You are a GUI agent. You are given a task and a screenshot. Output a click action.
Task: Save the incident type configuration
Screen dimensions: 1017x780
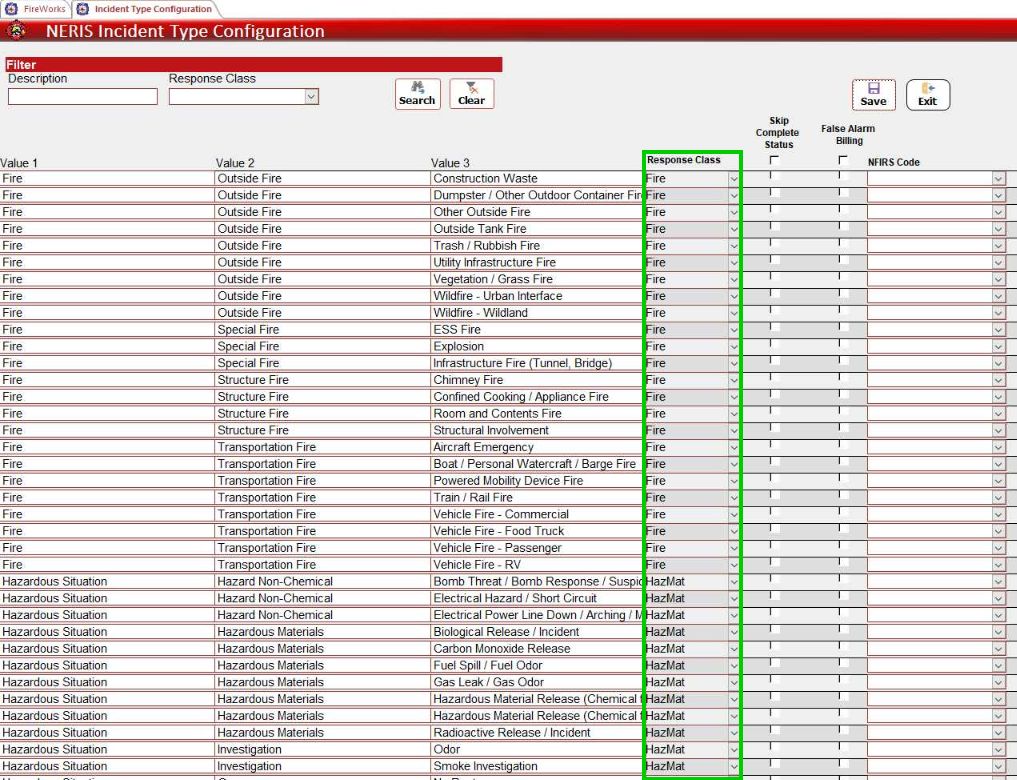tap(873, 95)
